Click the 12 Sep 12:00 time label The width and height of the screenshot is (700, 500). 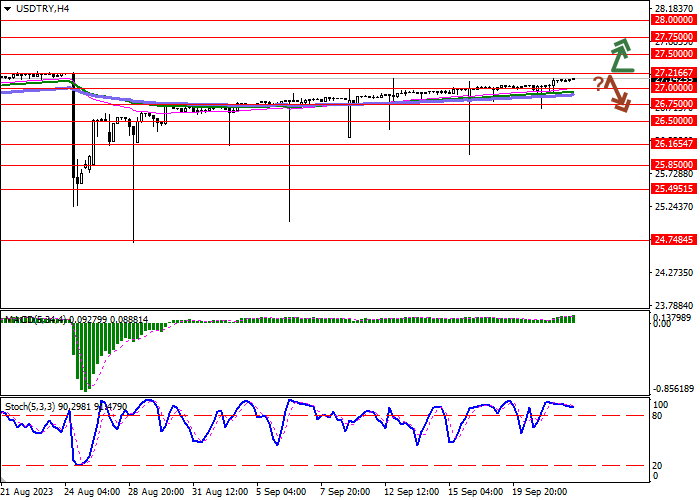412,492
